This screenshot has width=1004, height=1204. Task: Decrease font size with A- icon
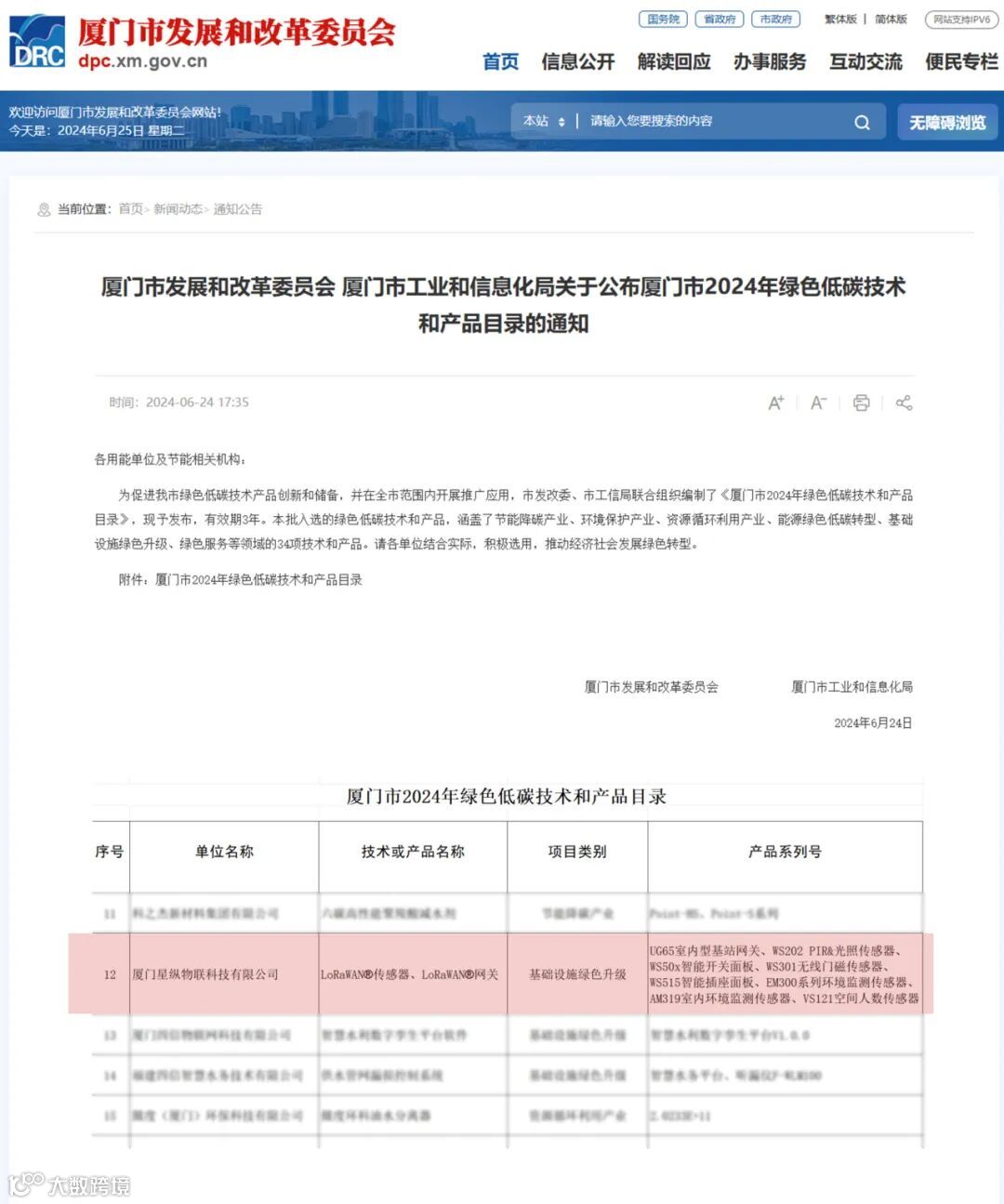[819, 403]
